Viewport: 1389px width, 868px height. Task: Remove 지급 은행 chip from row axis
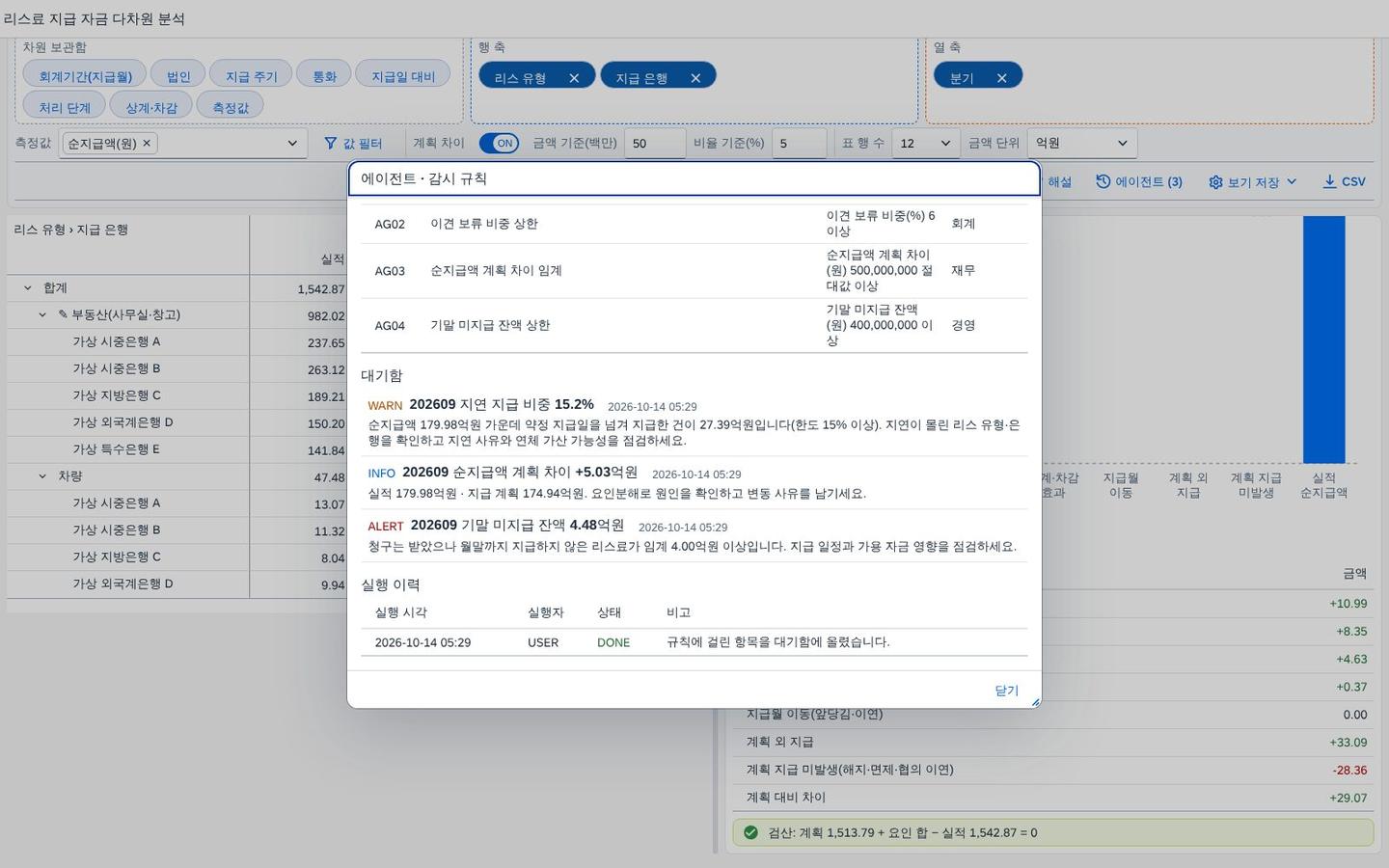pyautogui.click(x=695, y=78)
